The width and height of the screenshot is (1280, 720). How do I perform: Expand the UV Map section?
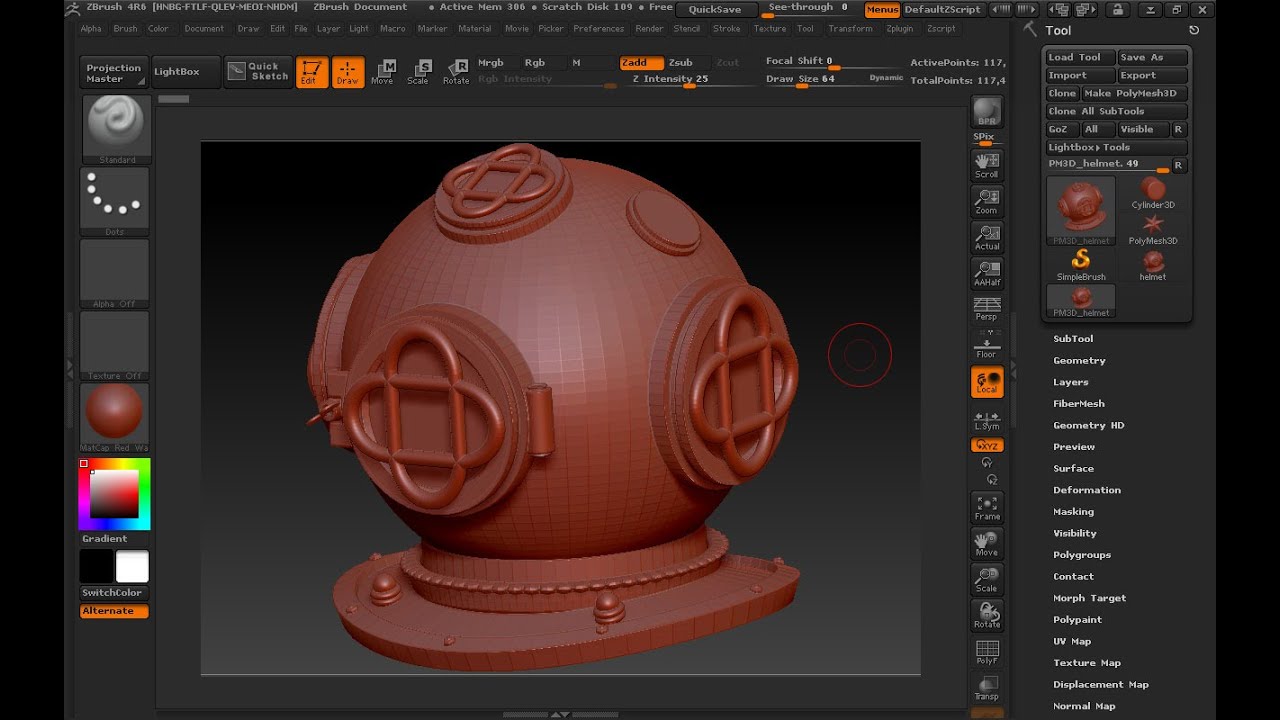coord(1072,641)
